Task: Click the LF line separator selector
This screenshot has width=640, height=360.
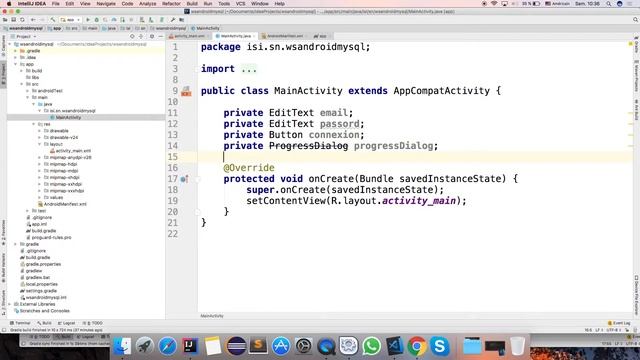Action: tap(599, 330)
